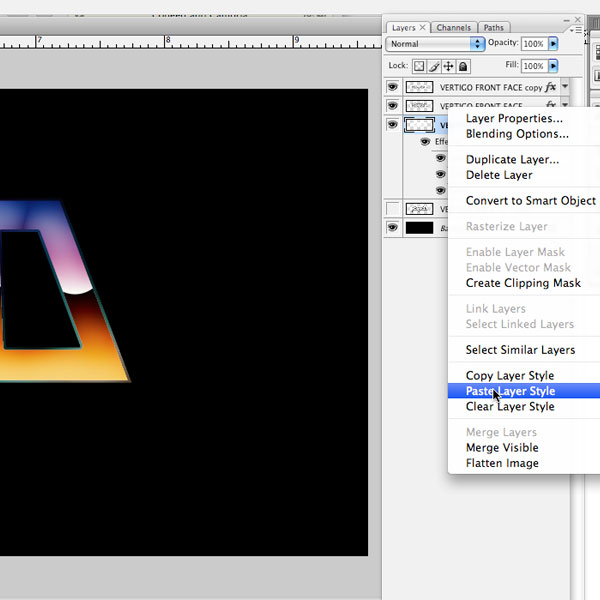Toggle visibility of the Background layer
The height and width of the screenshot is (600, 600).
point(393,228)
